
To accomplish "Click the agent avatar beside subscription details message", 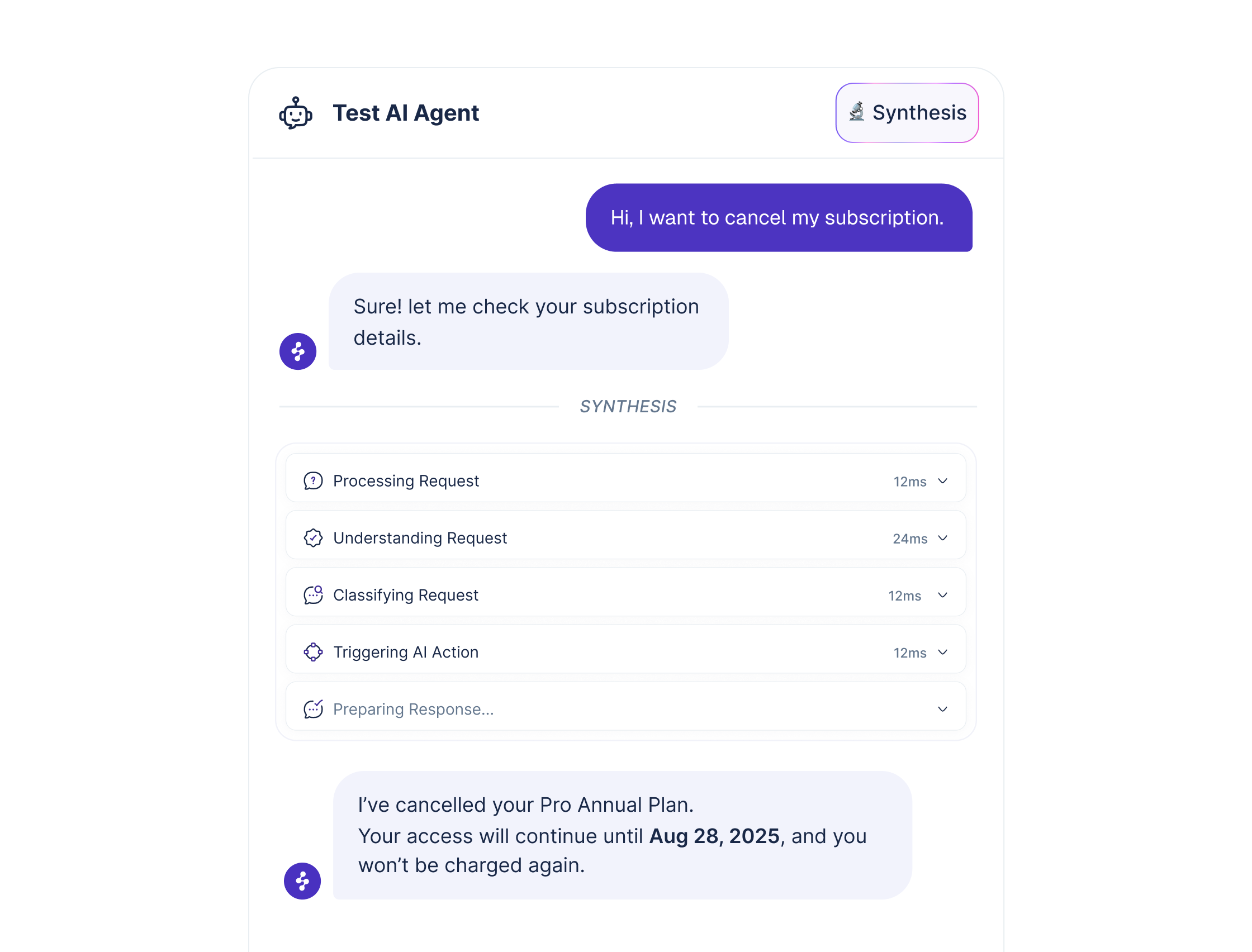I will (x=297, y=351).
